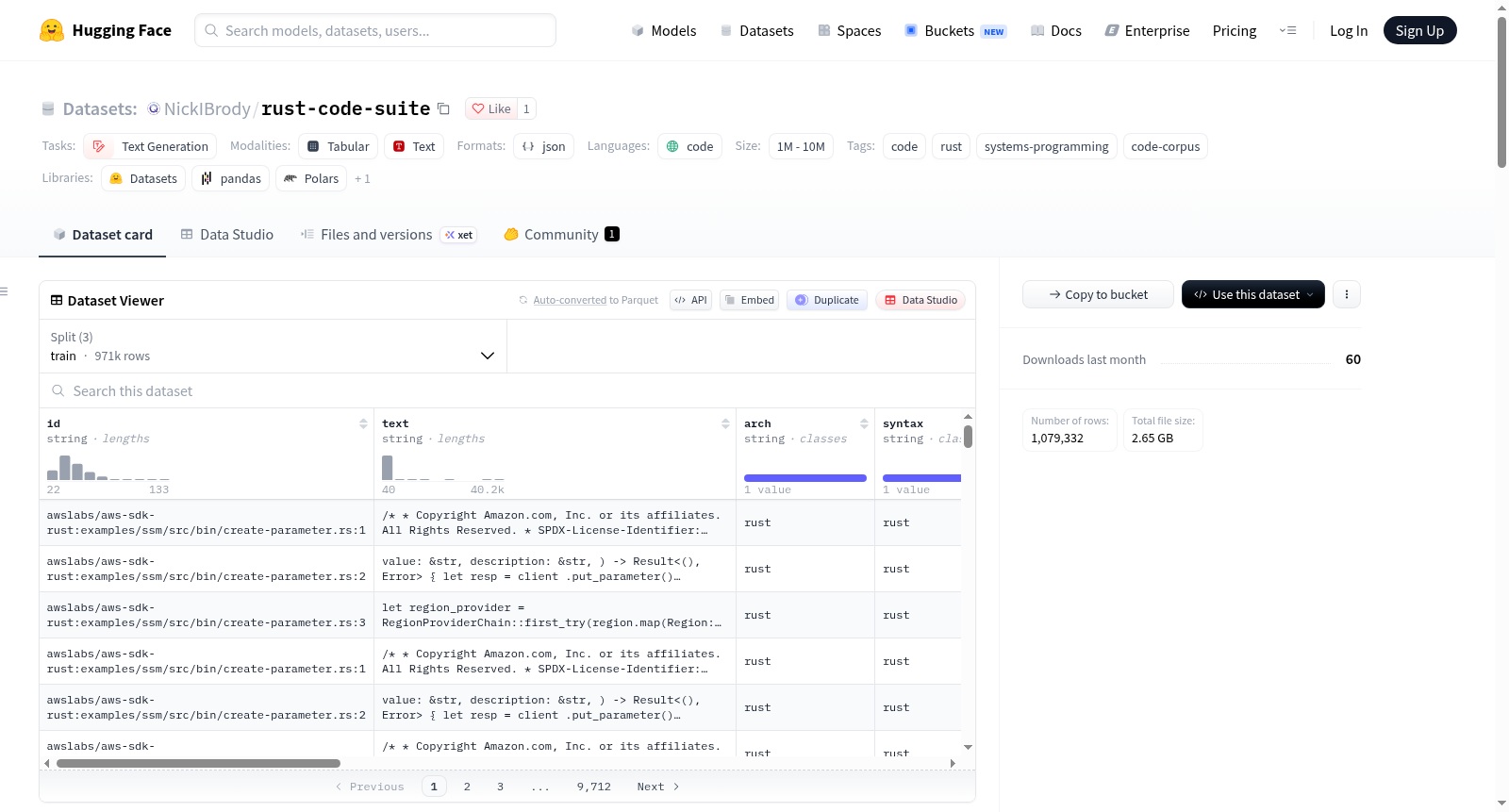Open the Use this dataset dropdown
Image resolution: width=1509 pixels, height=812 pixels.
point(1253,294)
